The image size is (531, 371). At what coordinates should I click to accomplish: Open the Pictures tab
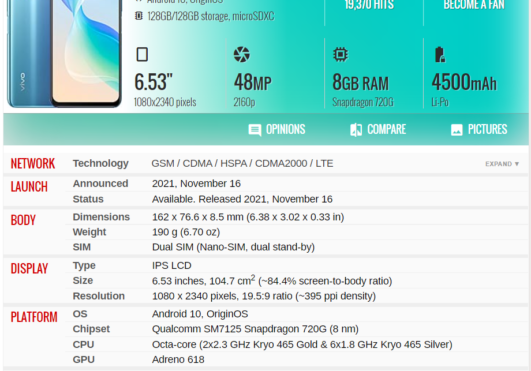pyautogui.click(x=479, y=130)
